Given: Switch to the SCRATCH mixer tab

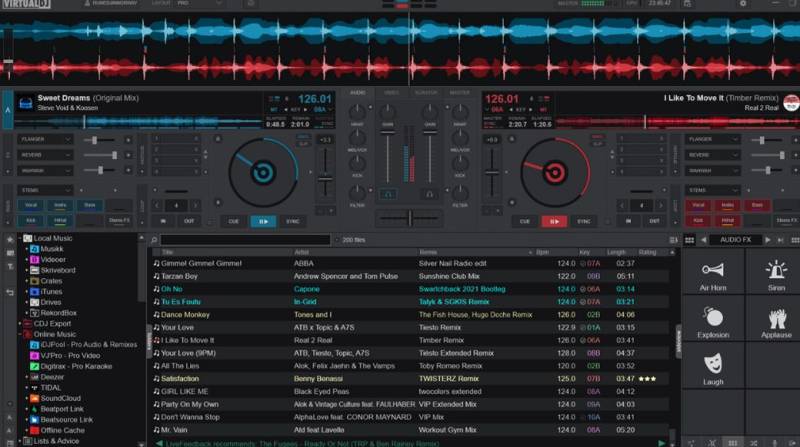Looking at the screenshot, I should [x=426, y=92].
